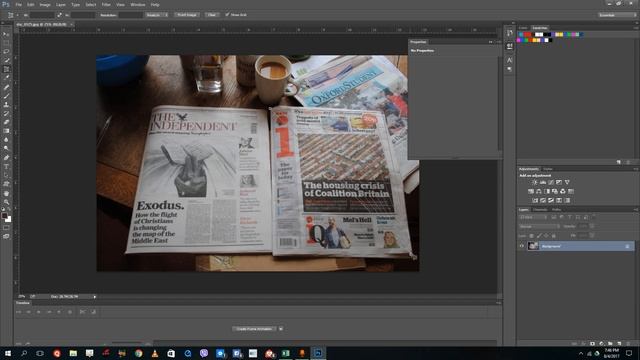This screenshot has width=640, height=360.
Task: Select the Horizontal Type tool
Action: (6, 167)
